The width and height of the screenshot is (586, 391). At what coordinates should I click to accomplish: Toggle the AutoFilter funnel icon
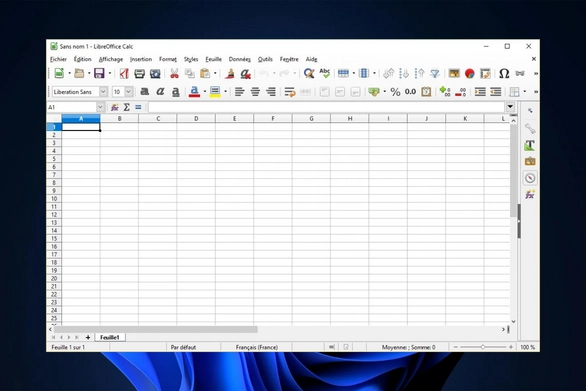pos(435,73)
